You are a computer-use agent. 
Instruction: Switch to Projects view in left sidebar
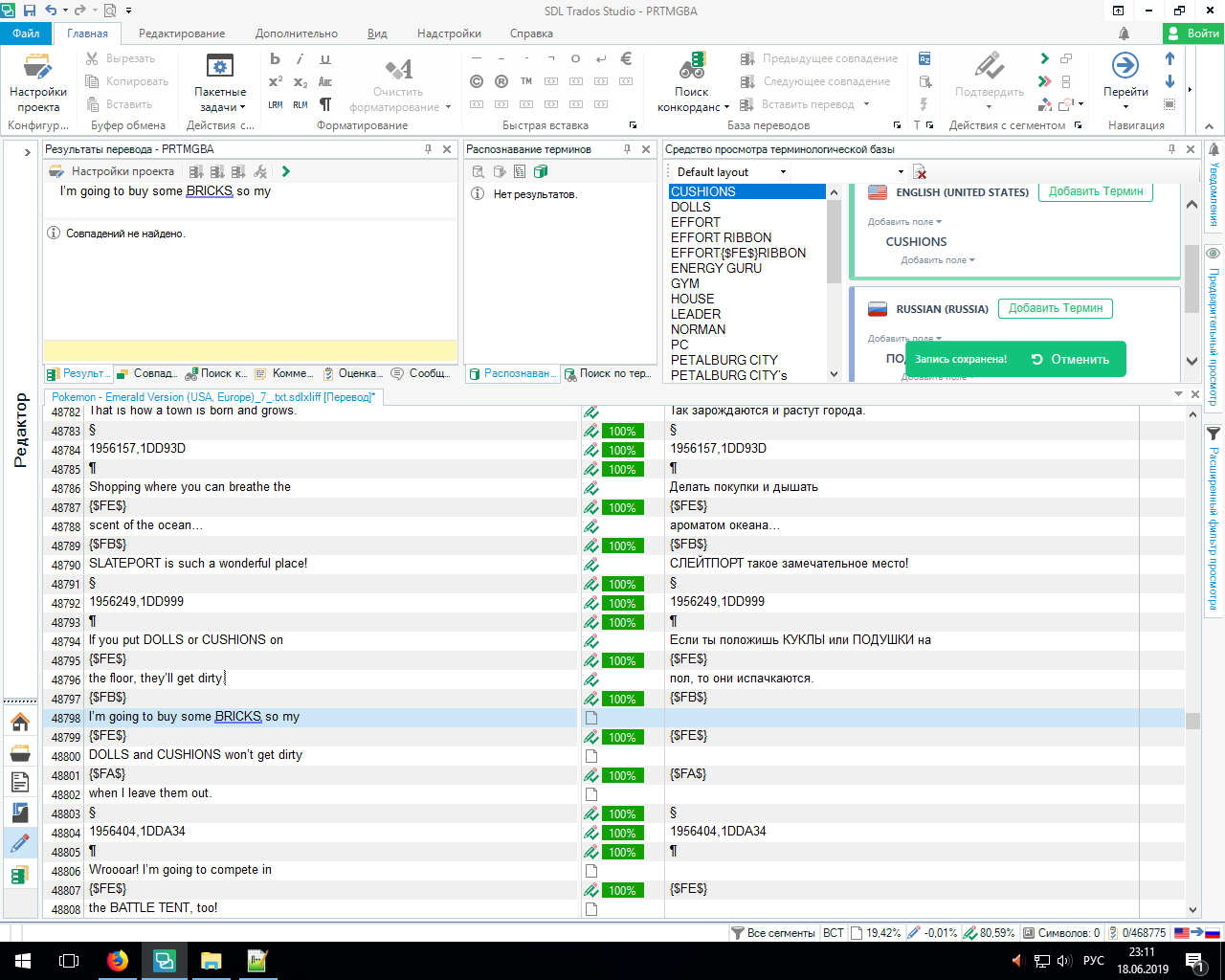point(20,753)
